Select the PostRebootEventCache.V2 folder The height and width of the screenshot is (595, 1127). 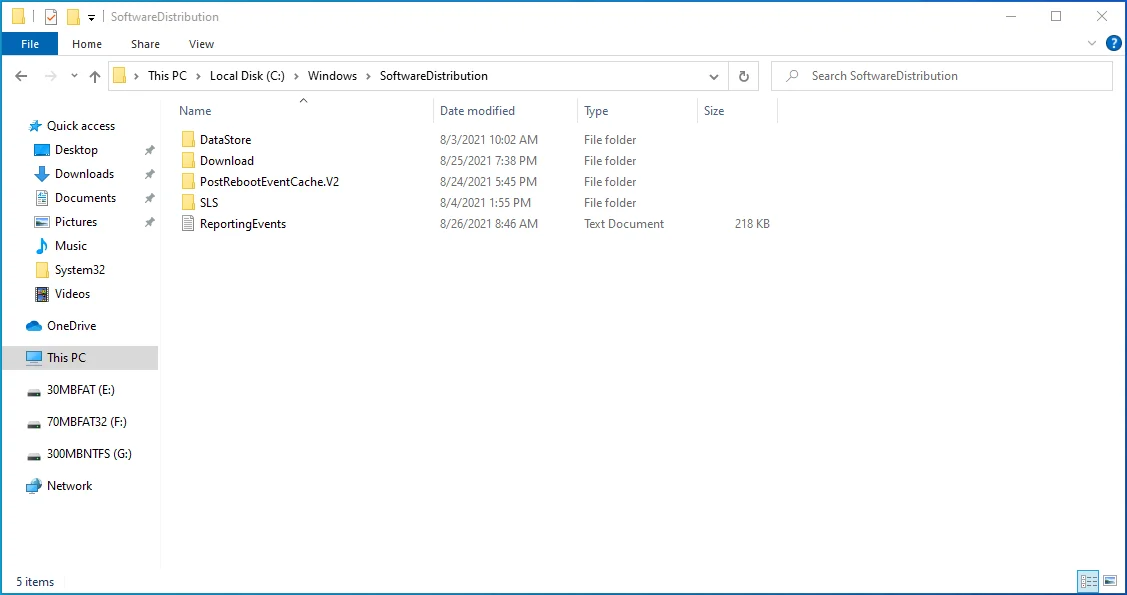click(x=269, y=181)
